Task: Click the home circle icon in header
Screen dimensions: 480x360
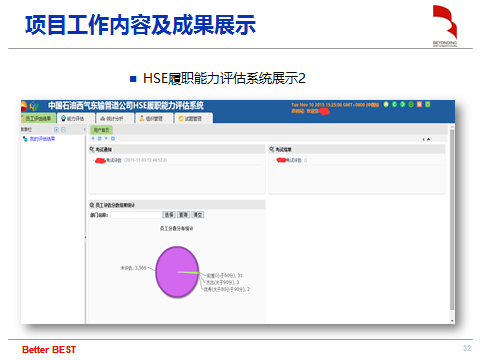Action: 386,104
